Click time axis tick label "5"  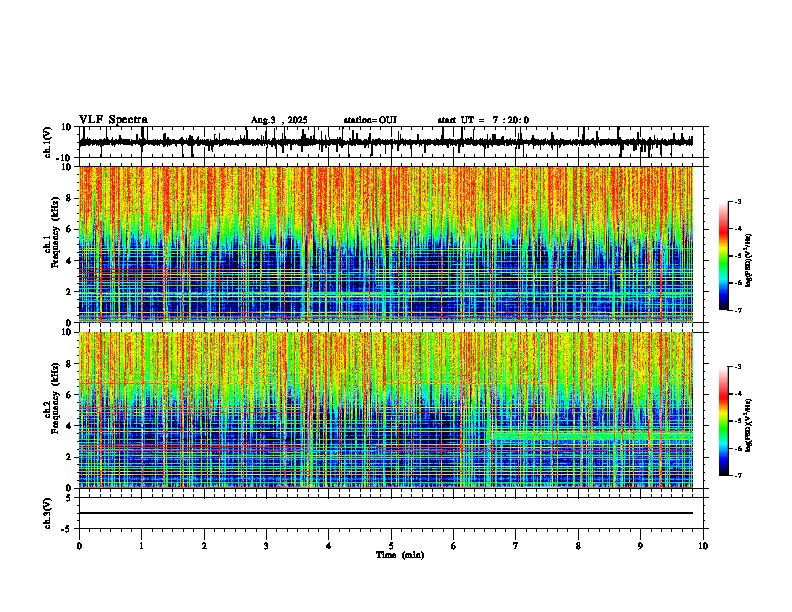click(391, 546)
